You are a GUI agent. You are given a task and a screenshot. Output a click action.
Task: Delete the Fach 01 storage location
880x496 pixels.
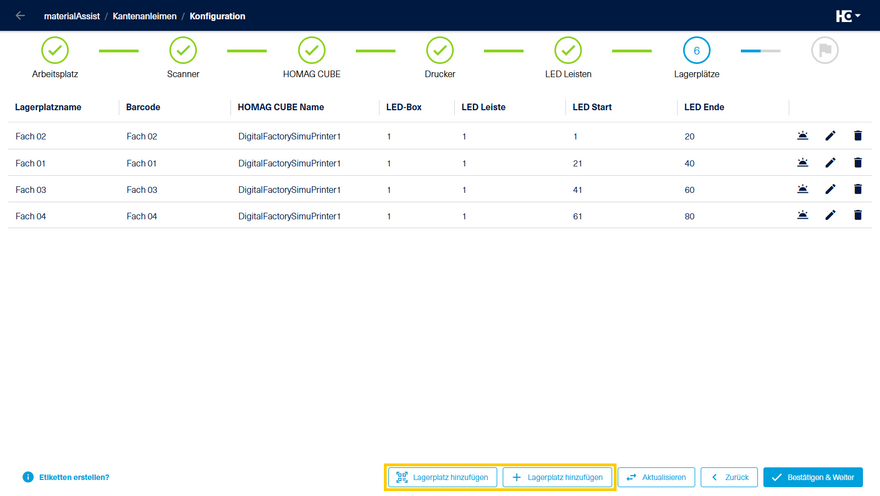tap(858, 163)
